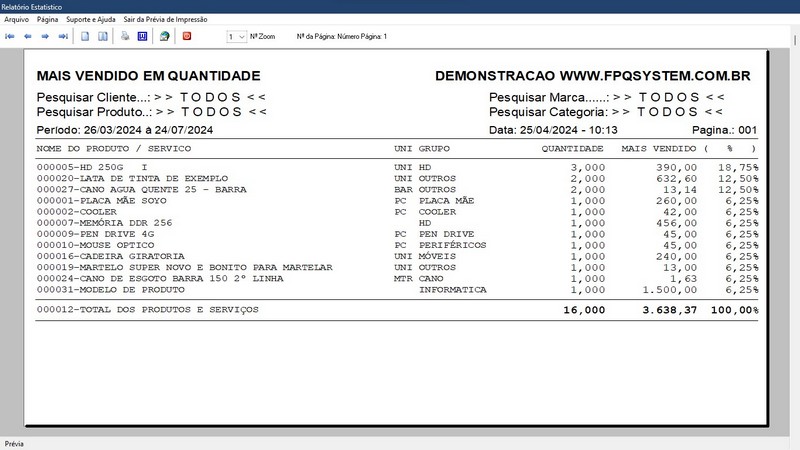Click the Pesquisar Categoria line
The height and width of the screenshot is (450, 800).
click(x=606, y=112)
